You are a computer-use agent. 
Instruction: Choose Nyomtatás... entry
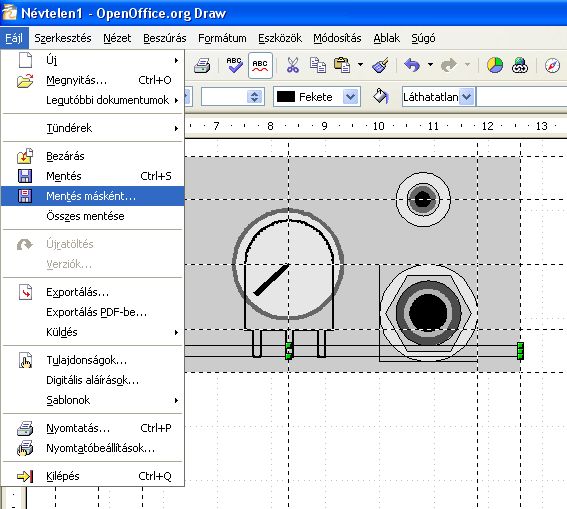click(x=93, y=428)
